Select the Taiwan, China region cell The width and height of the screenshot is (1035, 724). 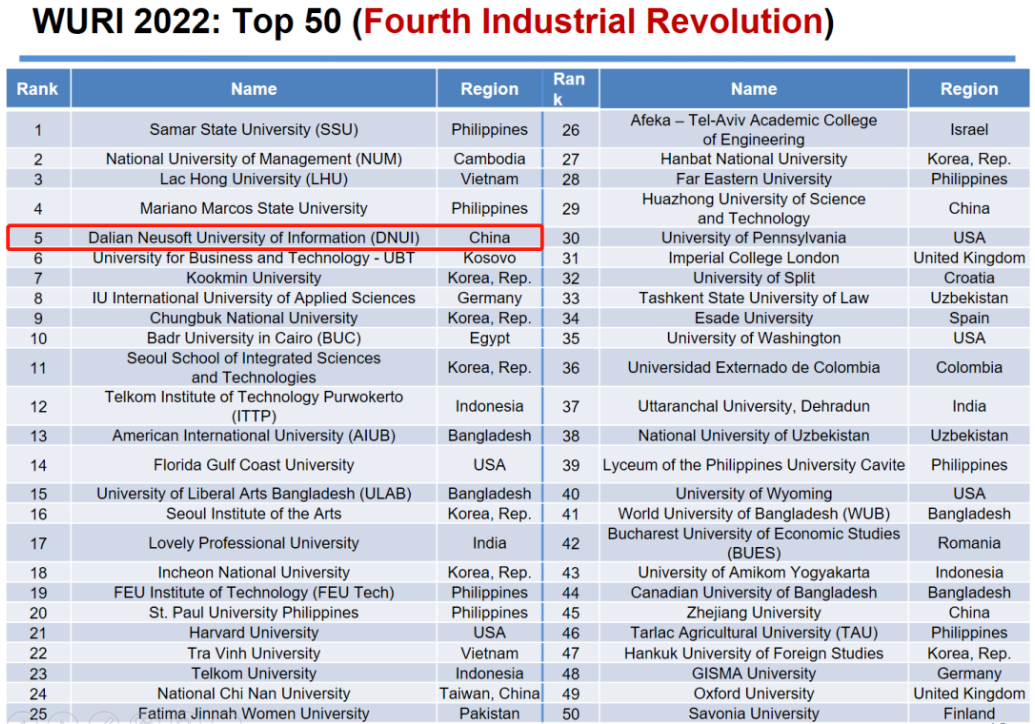click(x=489, y=693)
